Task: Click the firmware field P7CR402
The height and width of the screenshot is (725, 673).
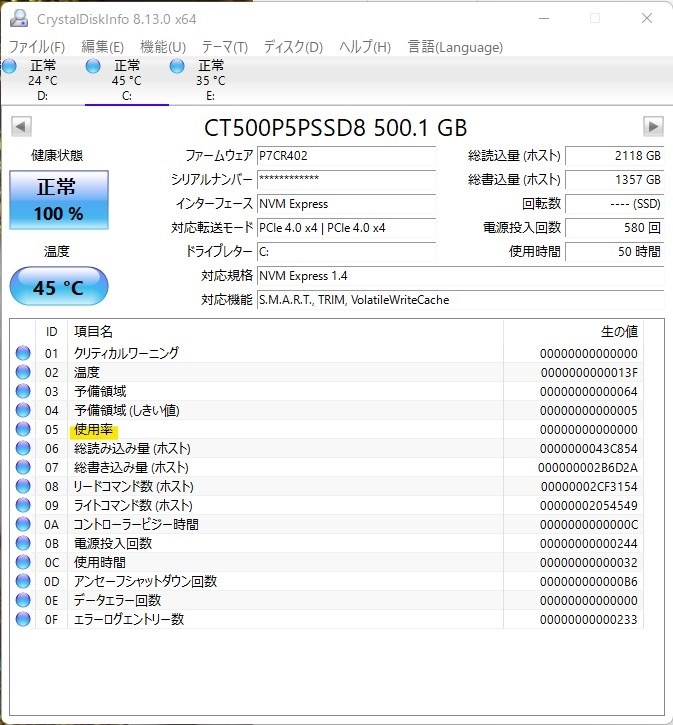Action: 346,156
